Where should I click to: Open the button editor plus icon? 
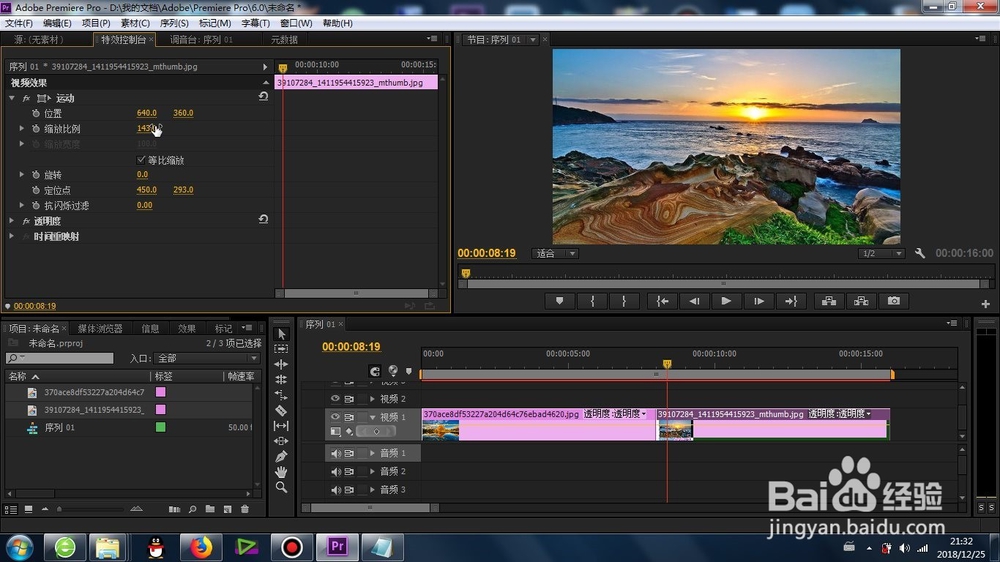pos(985,304)
